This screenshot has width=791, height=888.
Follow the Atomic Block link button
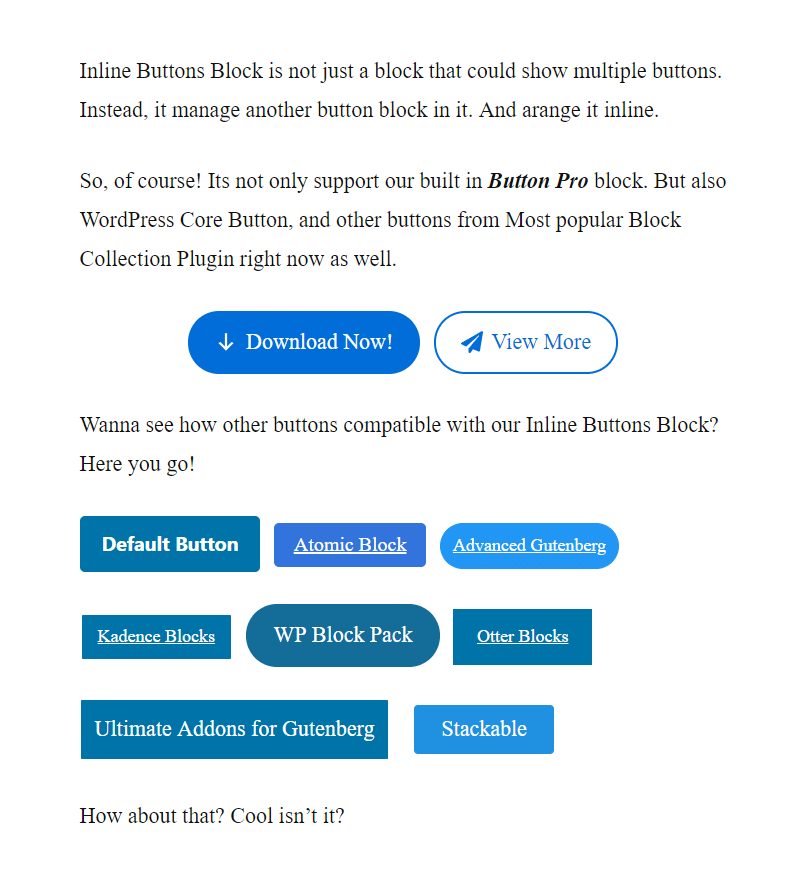coord(350,545)
